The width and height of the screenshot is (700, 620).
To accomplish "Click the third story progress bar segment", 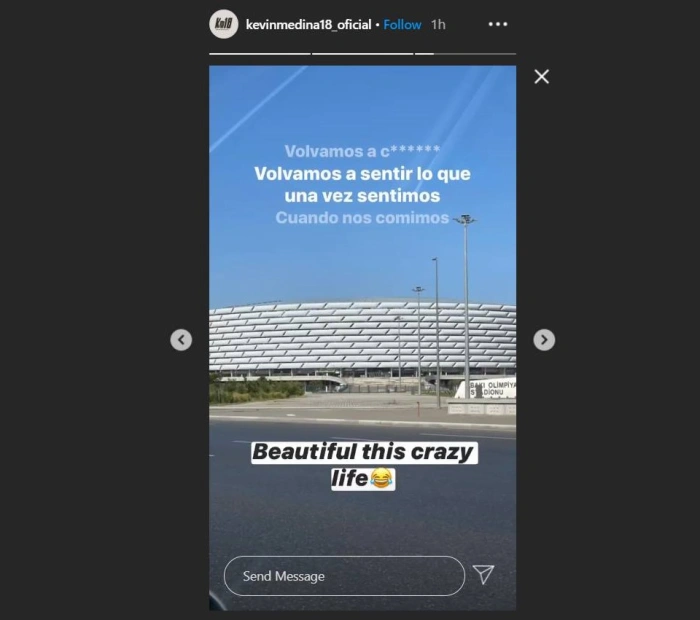I will pyautogui.click(x=466, y=54).
